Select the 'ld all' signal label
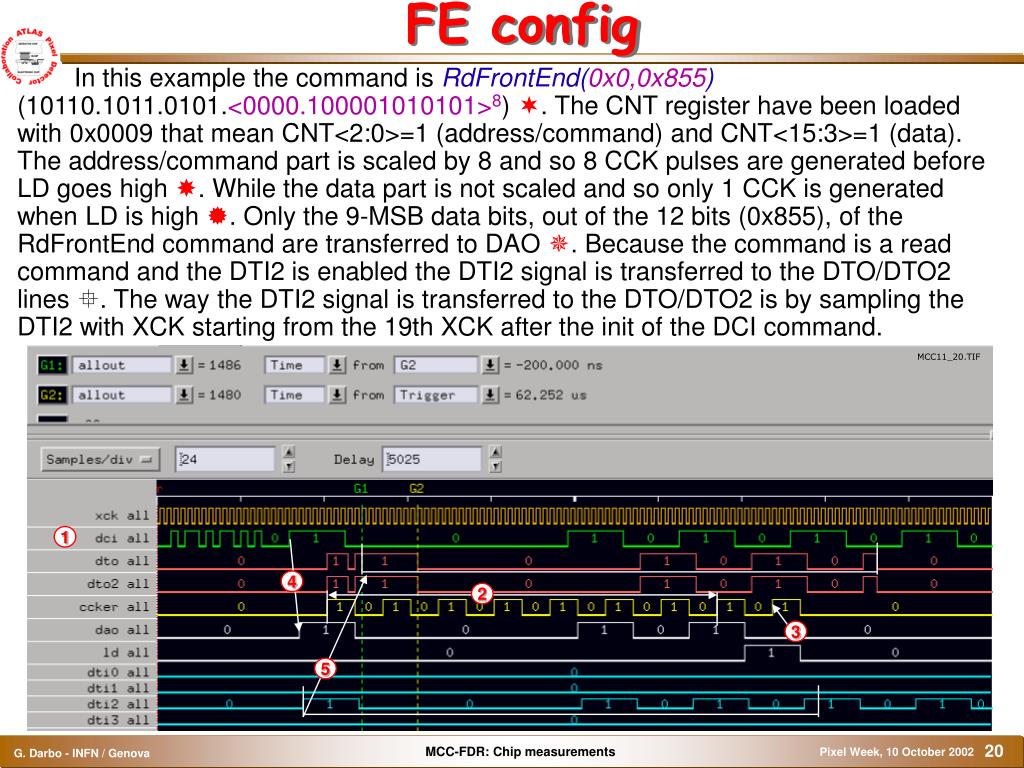 click(126, 652)
